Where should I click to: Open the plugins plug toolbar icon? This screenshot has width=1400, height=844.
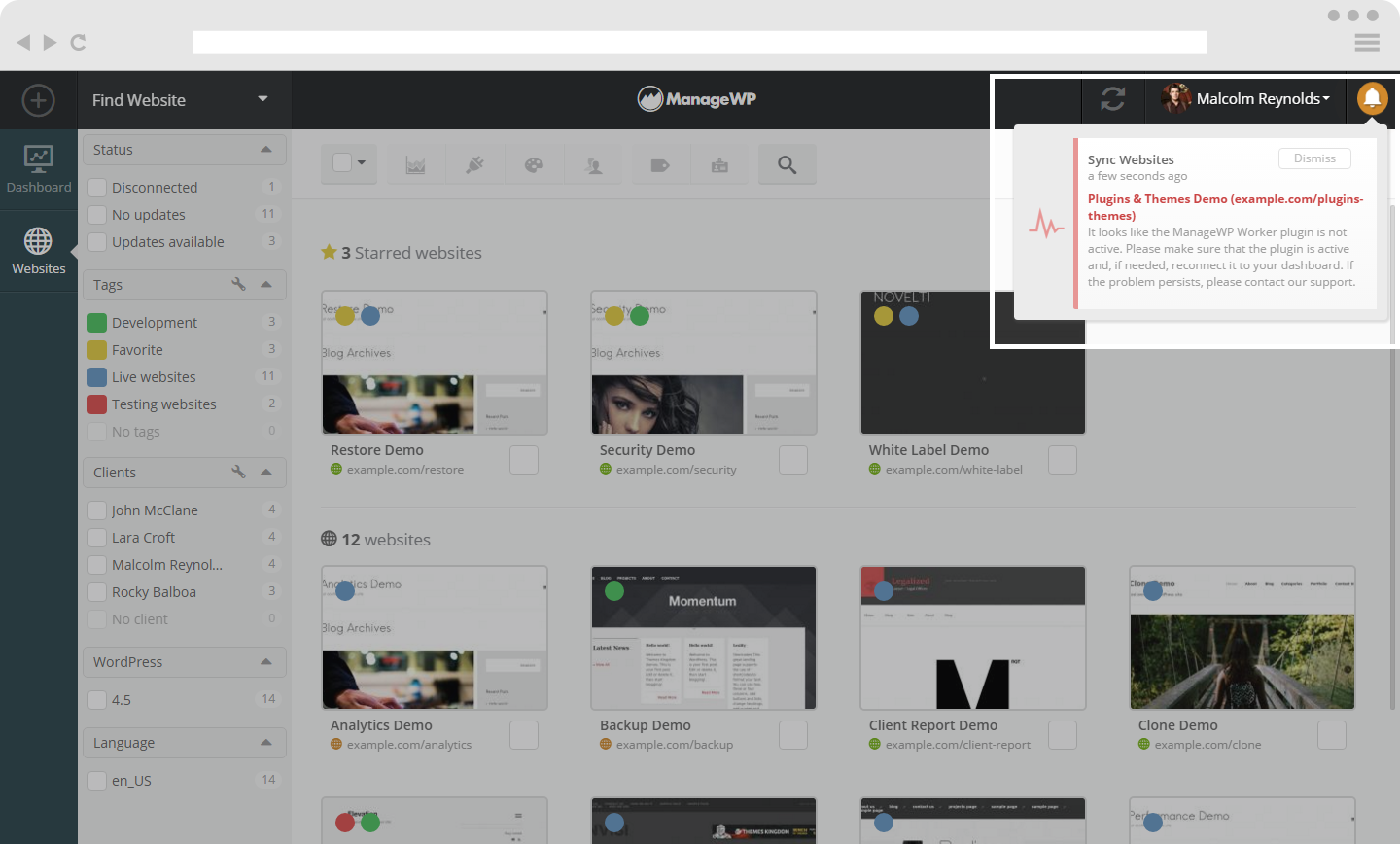pyautogui.click(x=474, y=165)
